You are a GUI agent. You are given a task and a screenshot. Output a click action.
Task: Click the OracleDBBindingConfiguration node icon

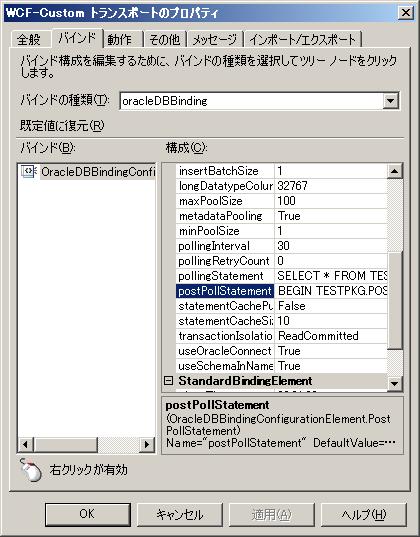click(x=29, y=171)
